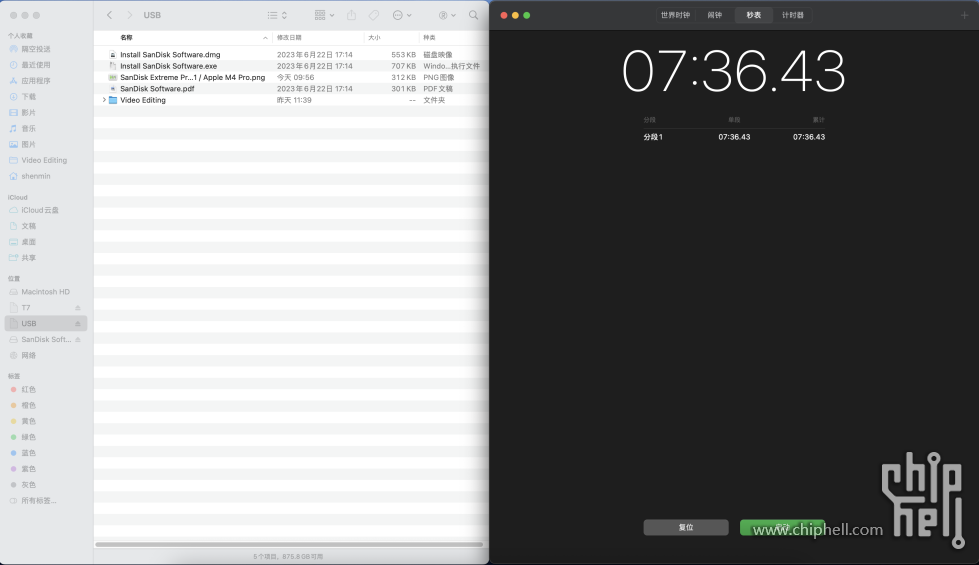The width and height of the screenshot is (979, 565).
Task: Switch to 秒表 tab in Clock
Action: (x=754, y=15)
